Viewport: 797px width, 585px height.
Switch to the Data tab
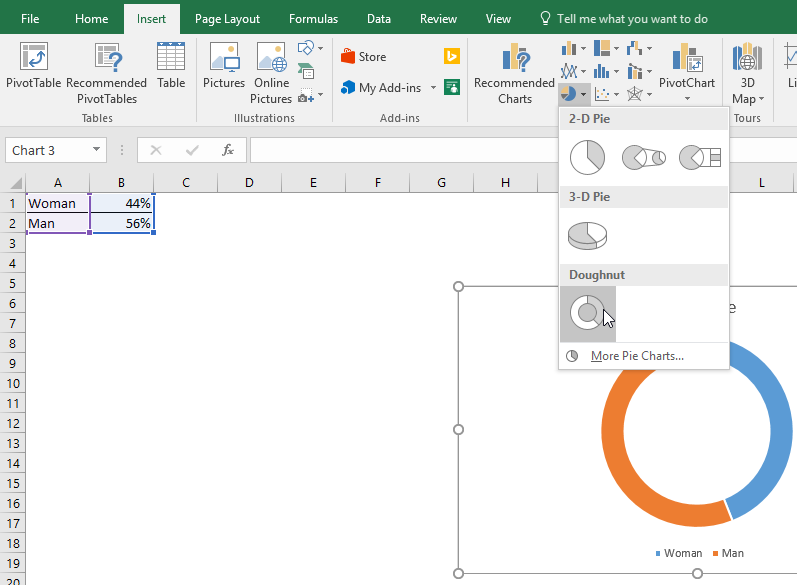coord(379,19)
